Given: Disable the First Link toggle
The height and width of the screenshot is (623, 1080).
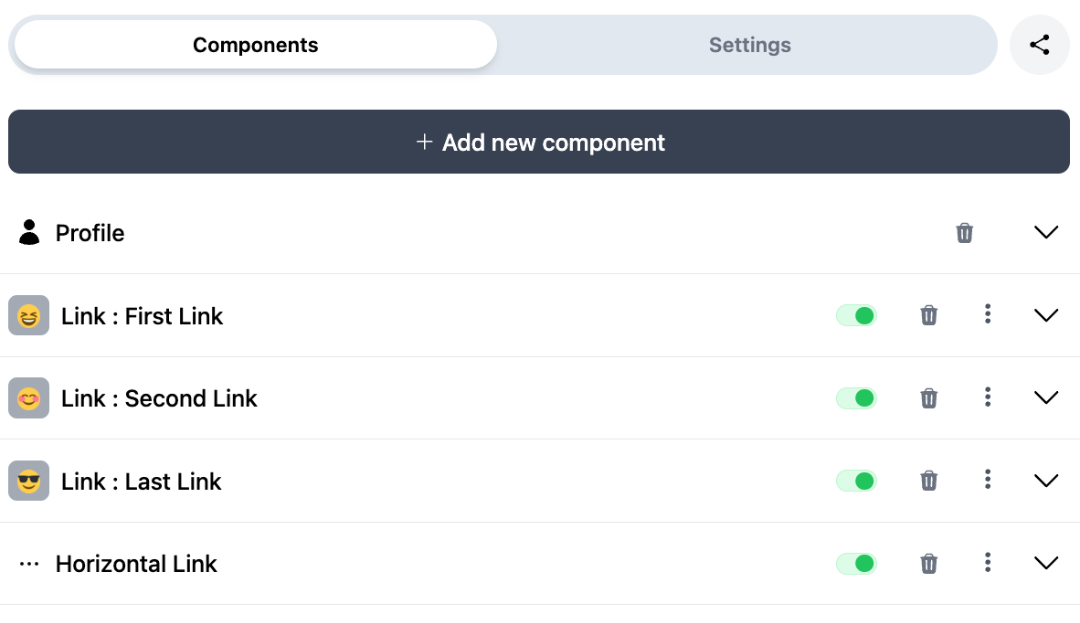Looking at the screenshot, I should coord(856,316).
